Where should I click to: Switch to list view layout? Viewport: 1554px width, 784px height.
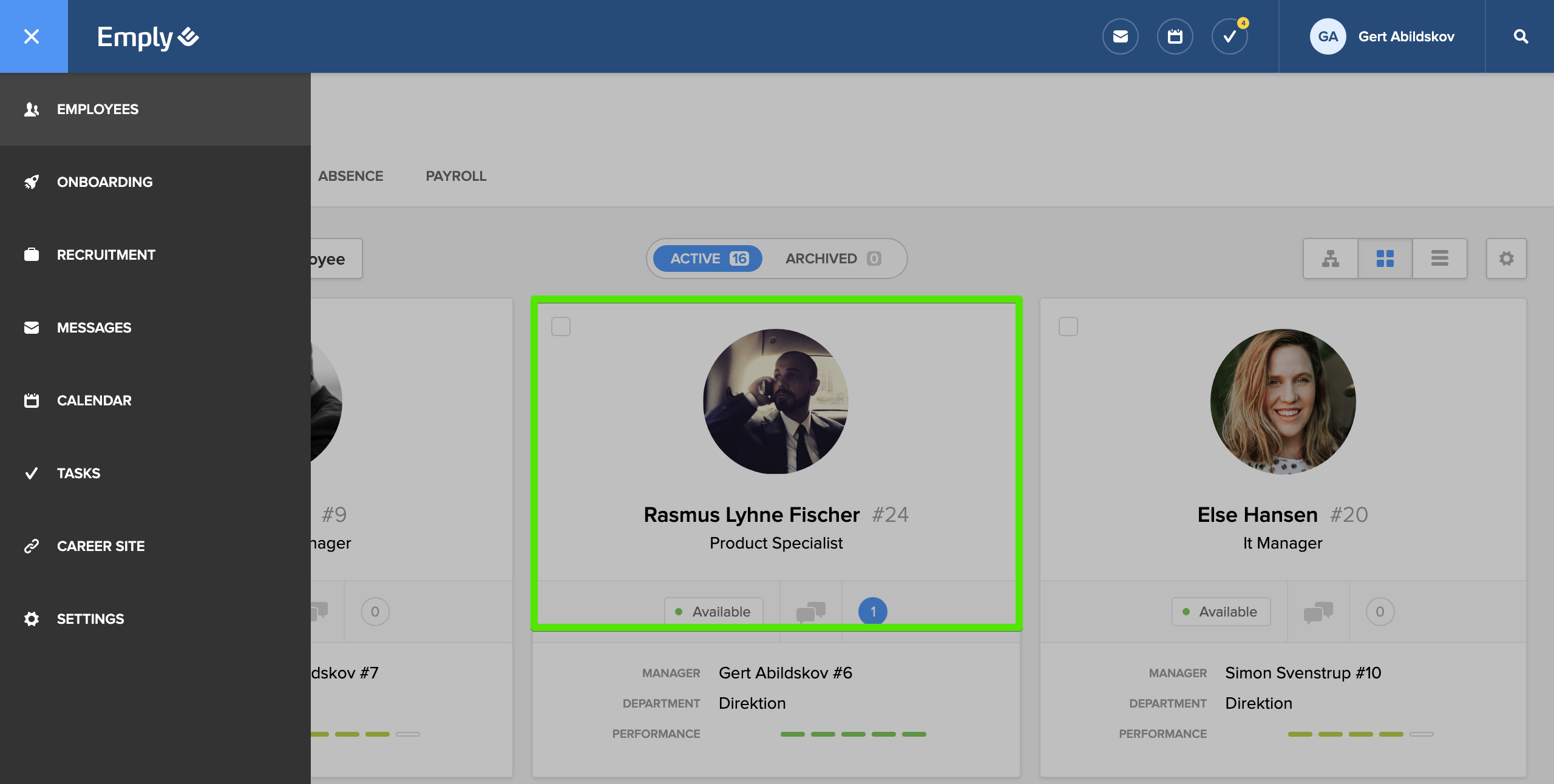[1439, 259]
